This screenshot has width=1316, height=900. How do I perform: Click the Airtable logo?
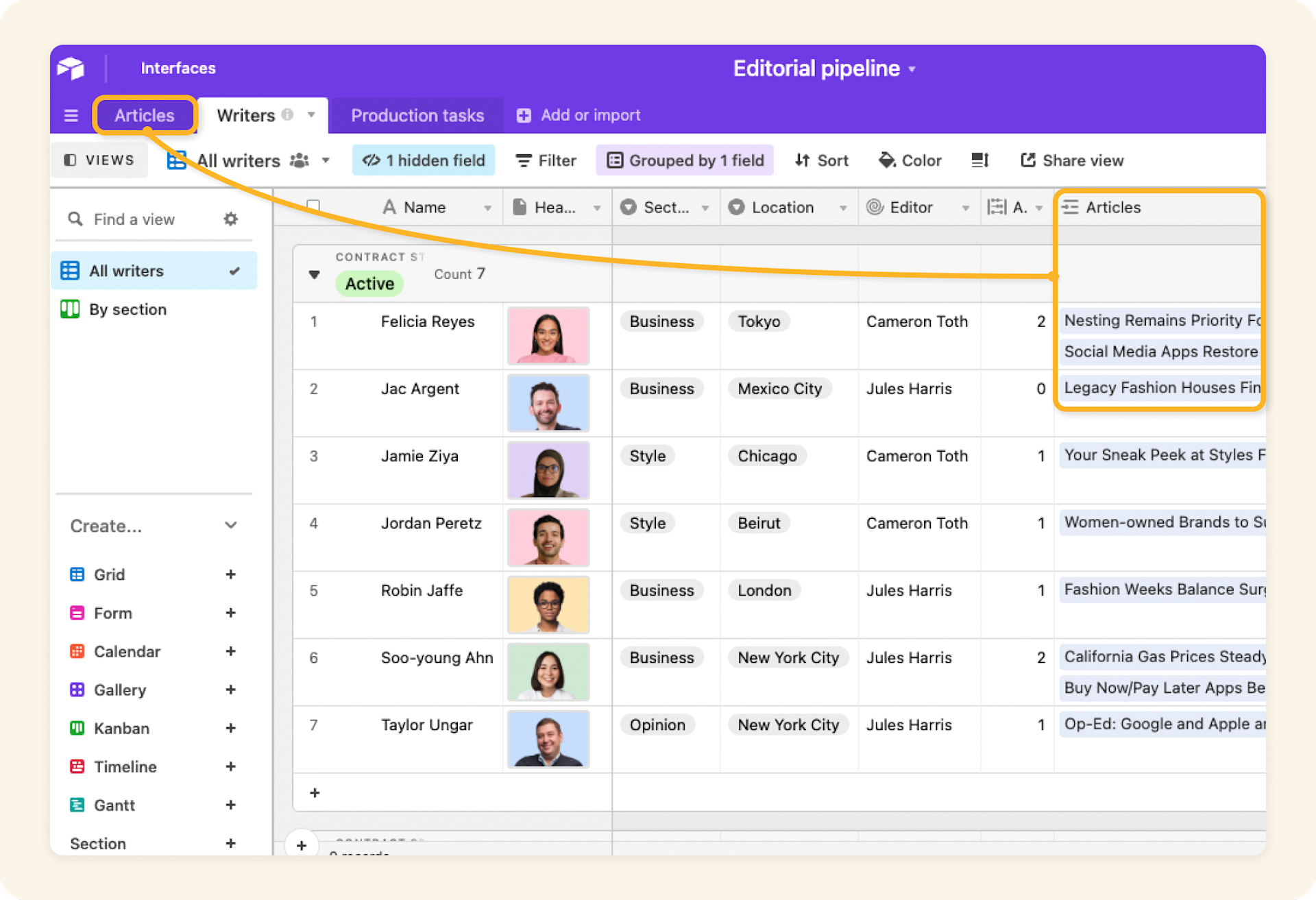71,68
